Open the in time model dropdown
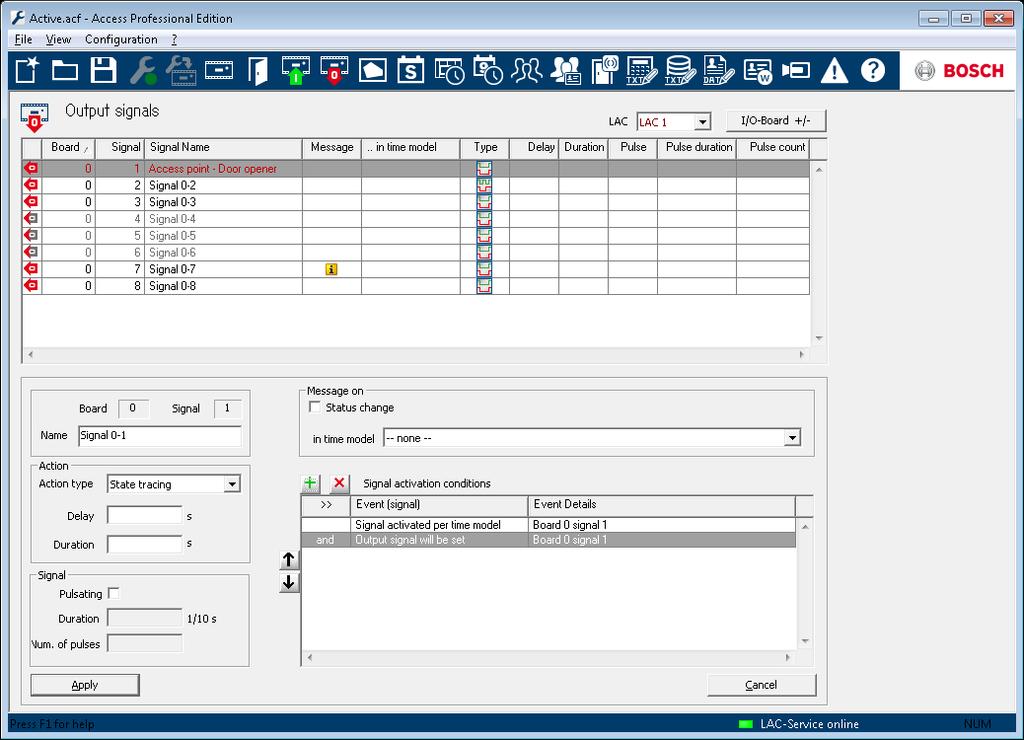The width and height of the screenshot is (1024, 740). click(792, 438)
